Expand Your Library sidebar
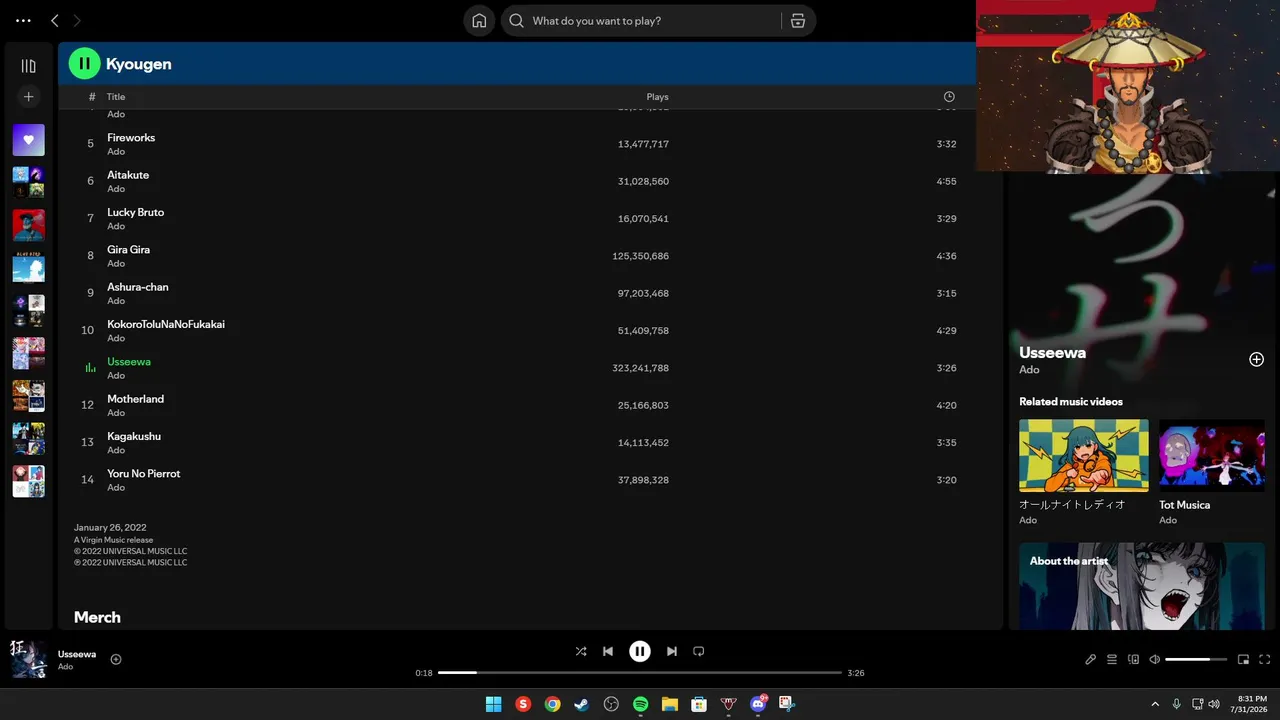Image resolution: width=1280 pixels, height=720 pixels. click(x=28, y=66)
